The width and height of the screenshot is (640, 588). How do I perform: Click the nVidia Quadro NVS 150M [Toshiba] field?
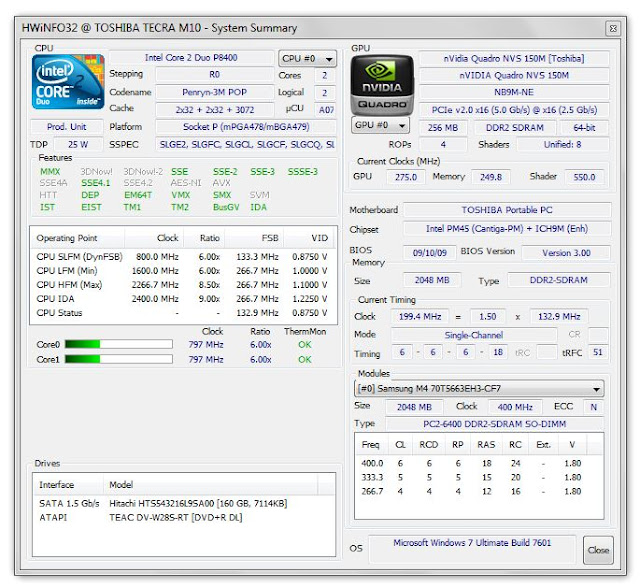pyautogui.click(x=514, y=58)
